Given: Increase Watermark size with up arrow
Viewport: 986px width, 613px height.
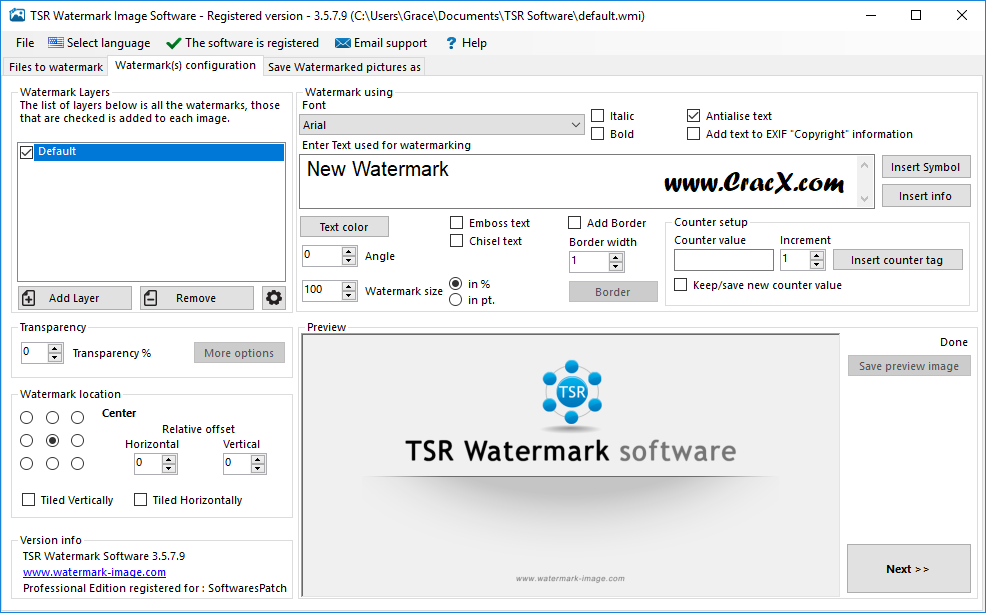Looking at the screenshot, I should [349, 286].
